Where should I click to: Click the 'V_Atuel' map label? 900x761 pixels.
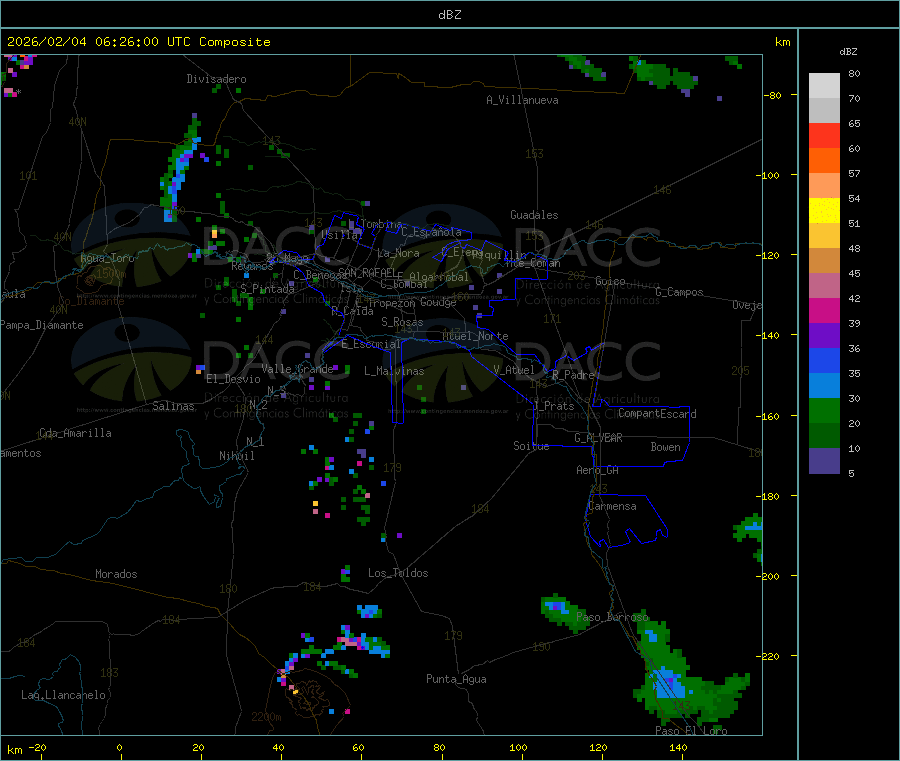point(514,370)
